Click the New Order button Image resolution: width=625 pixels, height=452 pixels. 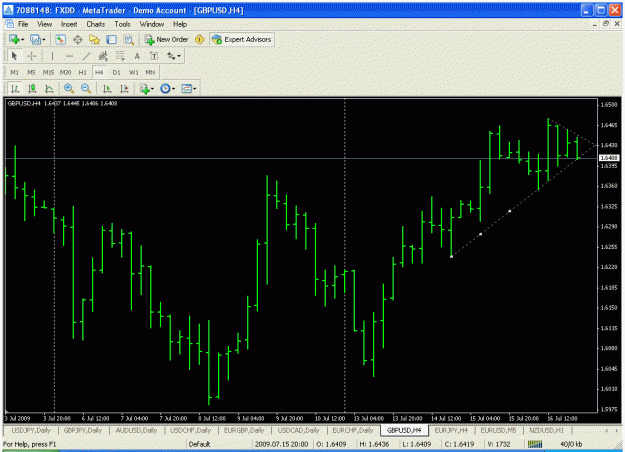(x=167, y=39)
